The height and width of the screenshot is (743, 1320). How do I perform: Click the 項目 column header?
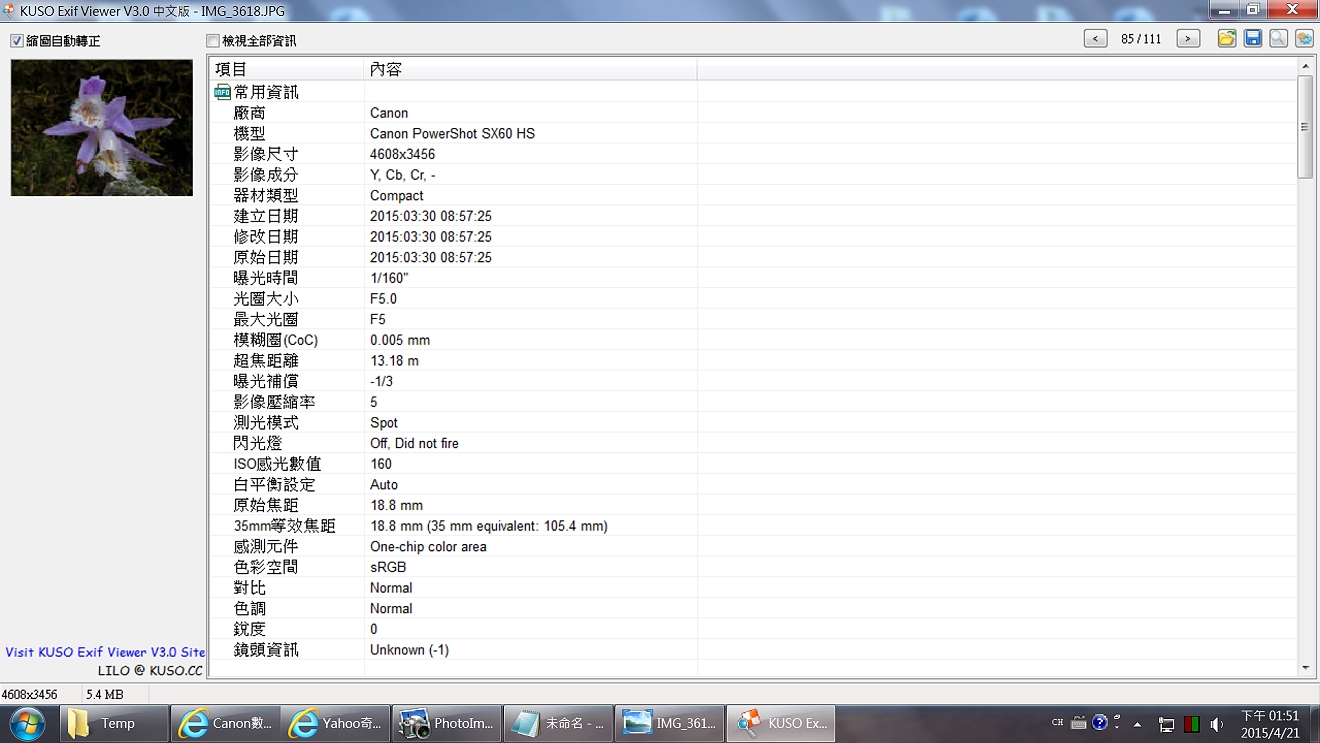click(287, 69)
